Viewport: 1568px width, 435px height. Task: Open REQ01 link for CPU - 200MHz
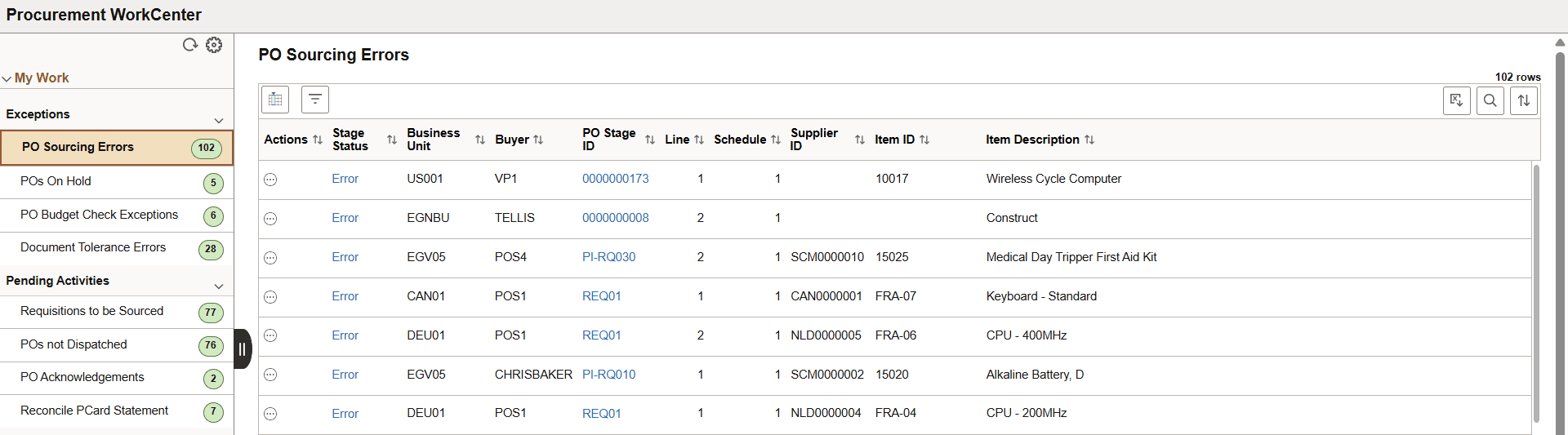pos(601,414)
